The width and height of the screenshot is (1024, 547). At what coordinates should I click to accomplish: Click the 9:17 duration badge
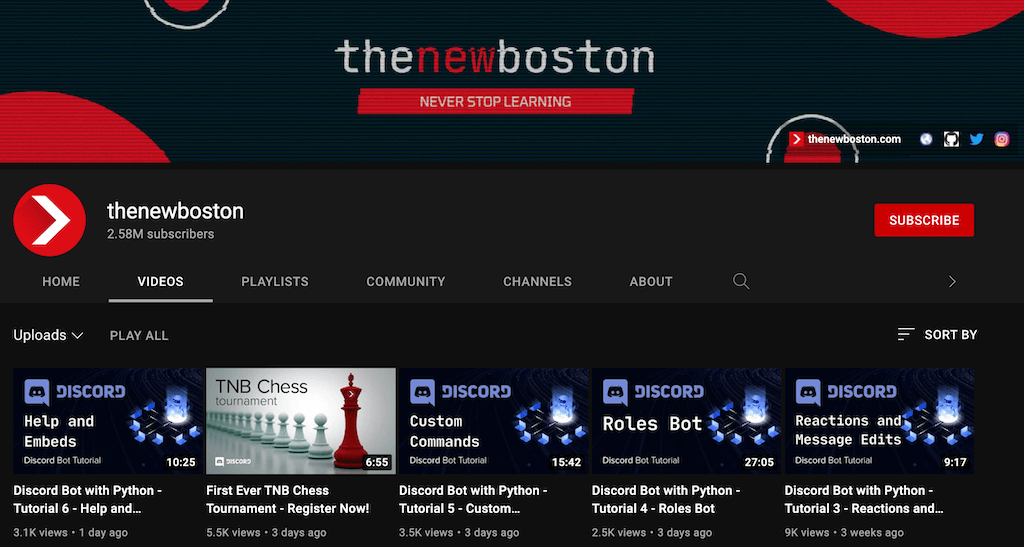(955, 462)
